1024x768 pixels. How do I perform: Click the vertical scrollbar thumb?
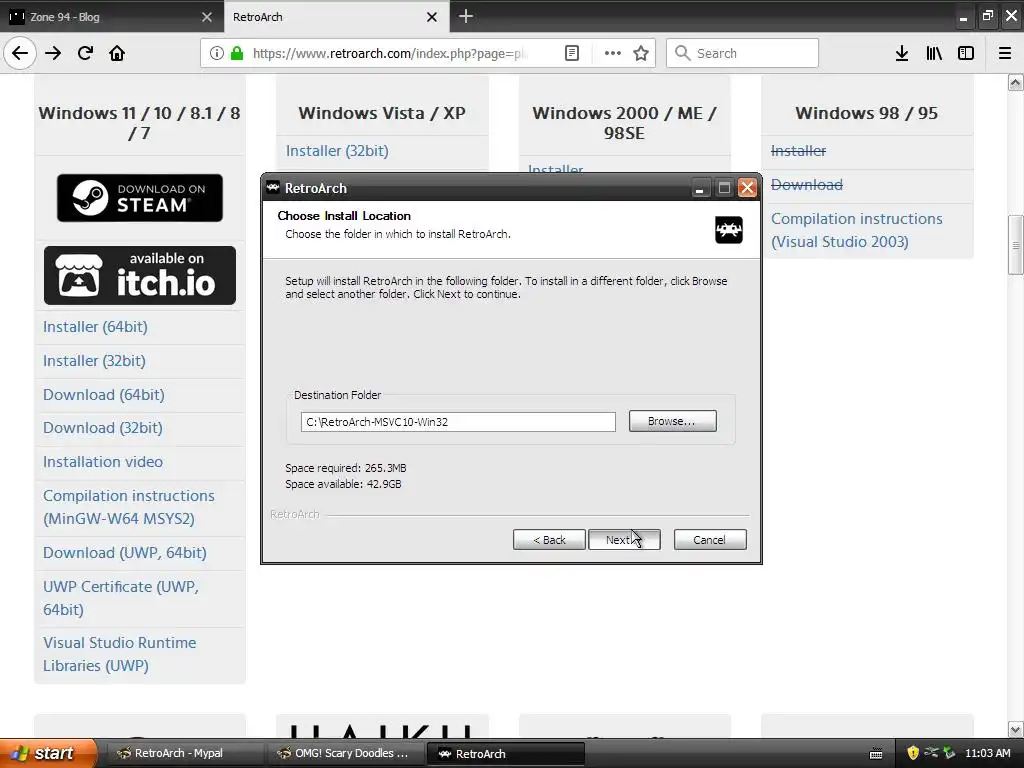(1016, 245)
